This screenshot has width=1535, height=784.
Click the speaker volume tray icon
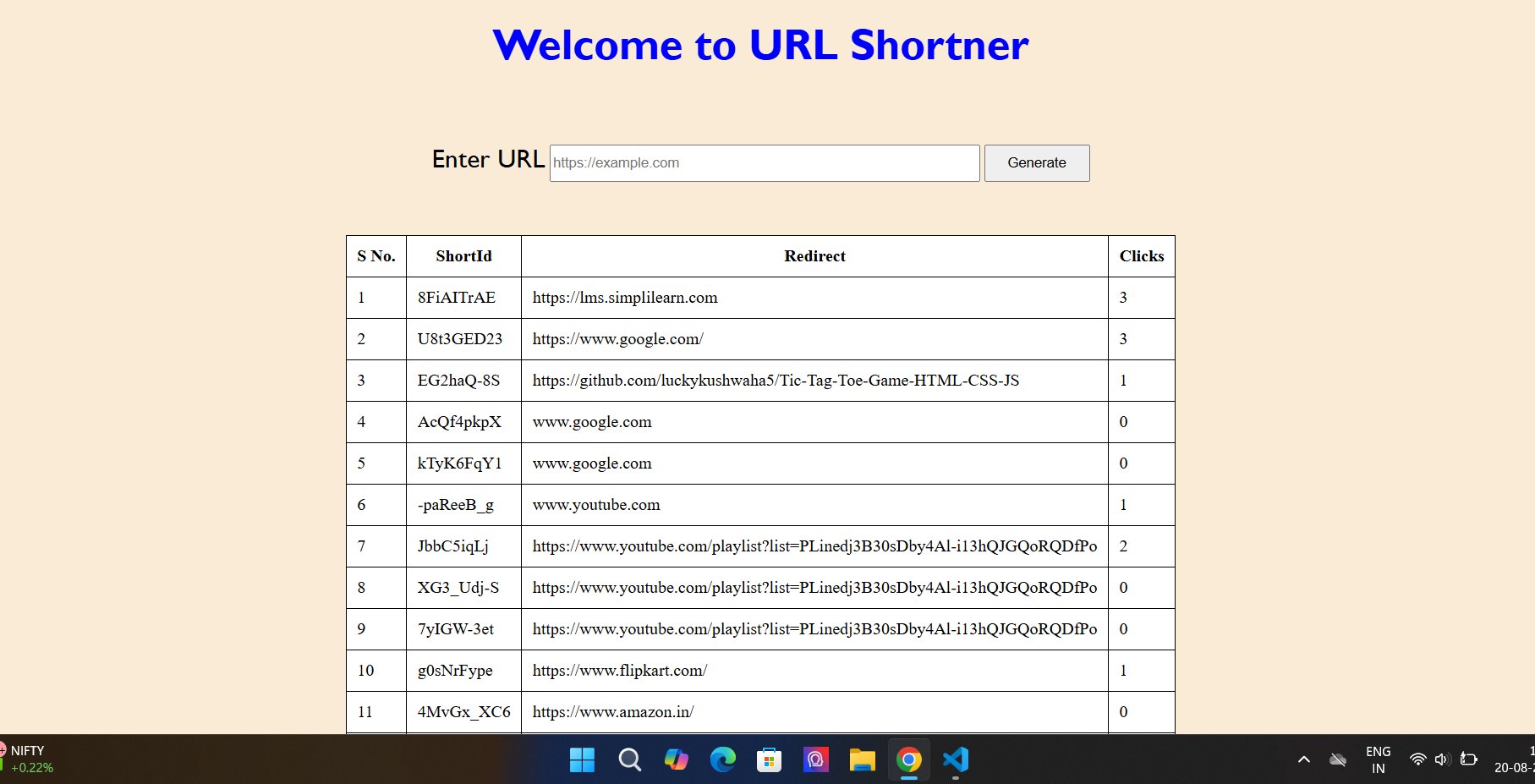(1442, 759)
